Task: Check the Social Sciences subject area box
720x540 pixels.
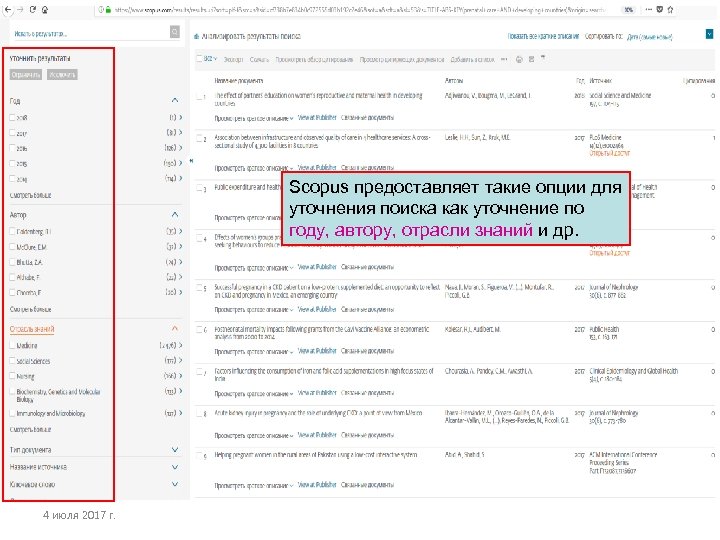Action: [12, 360]
